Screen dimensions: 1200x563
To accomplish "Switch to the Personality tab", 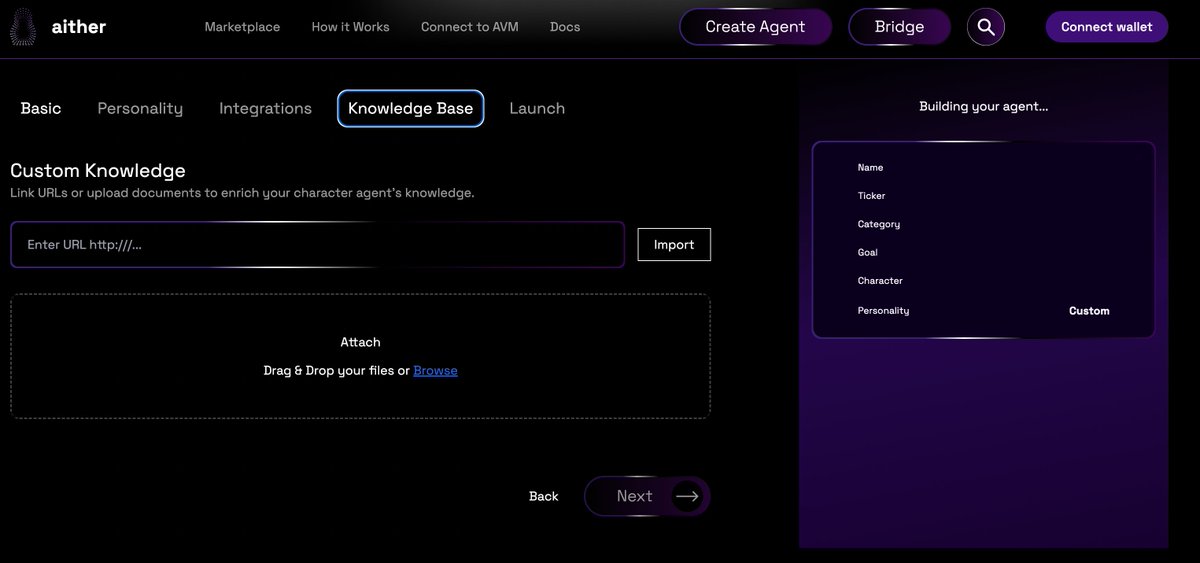I will [x=140, y=108].
